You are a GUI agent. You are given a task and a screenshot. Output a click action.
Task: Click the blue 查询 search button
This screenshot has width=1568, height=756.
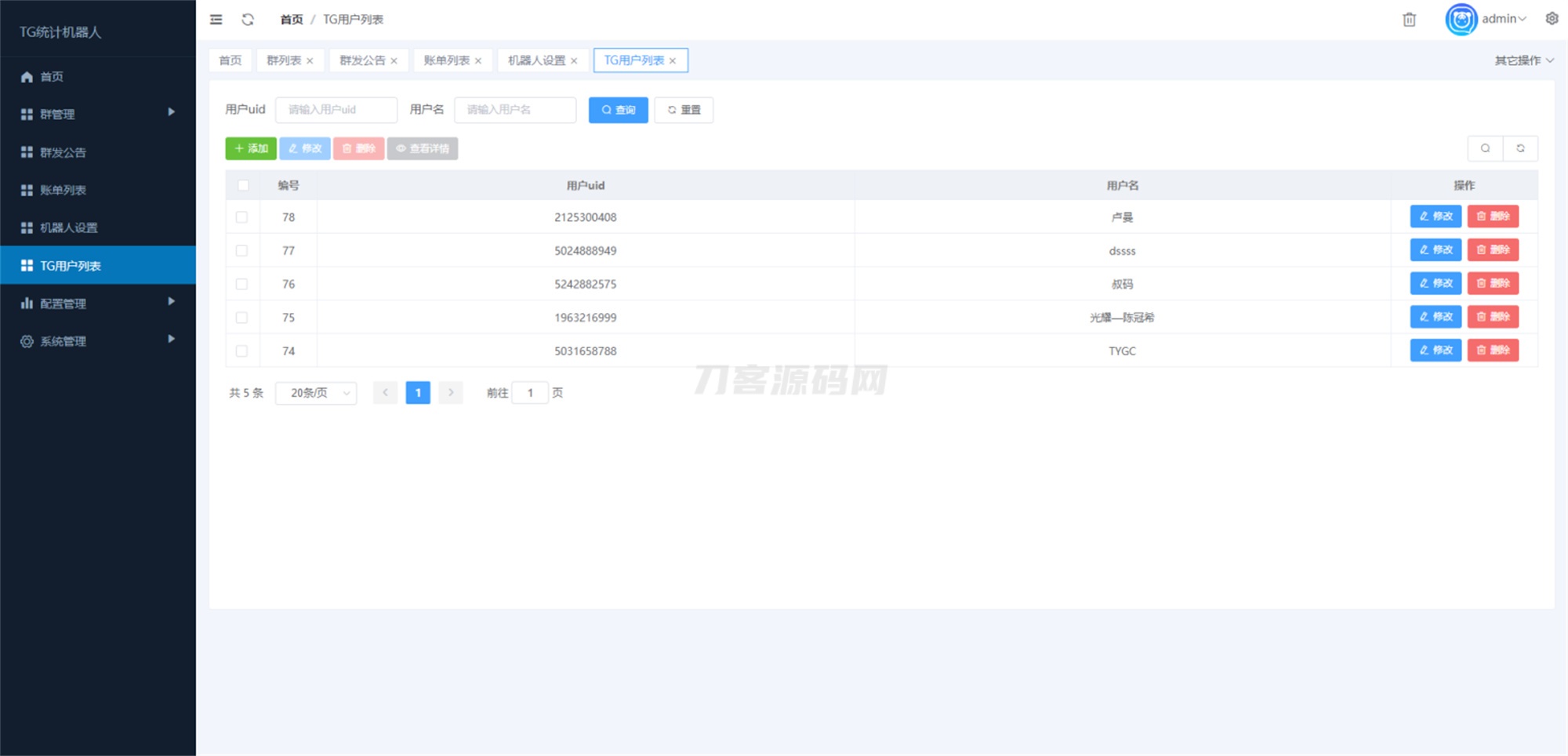point(618,110)
